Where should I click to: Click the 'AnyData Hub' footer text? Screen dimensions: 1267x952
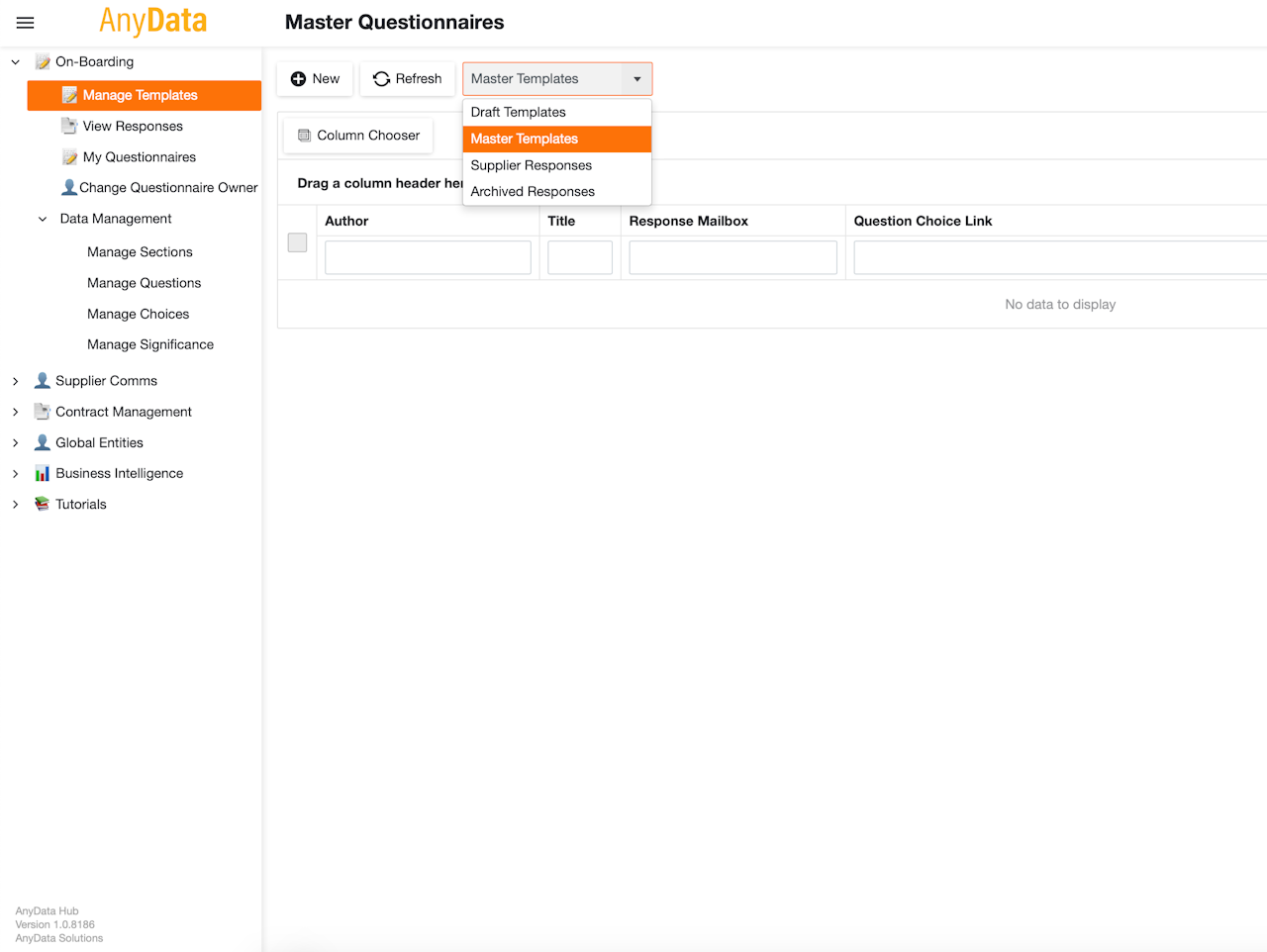[47, 911]
